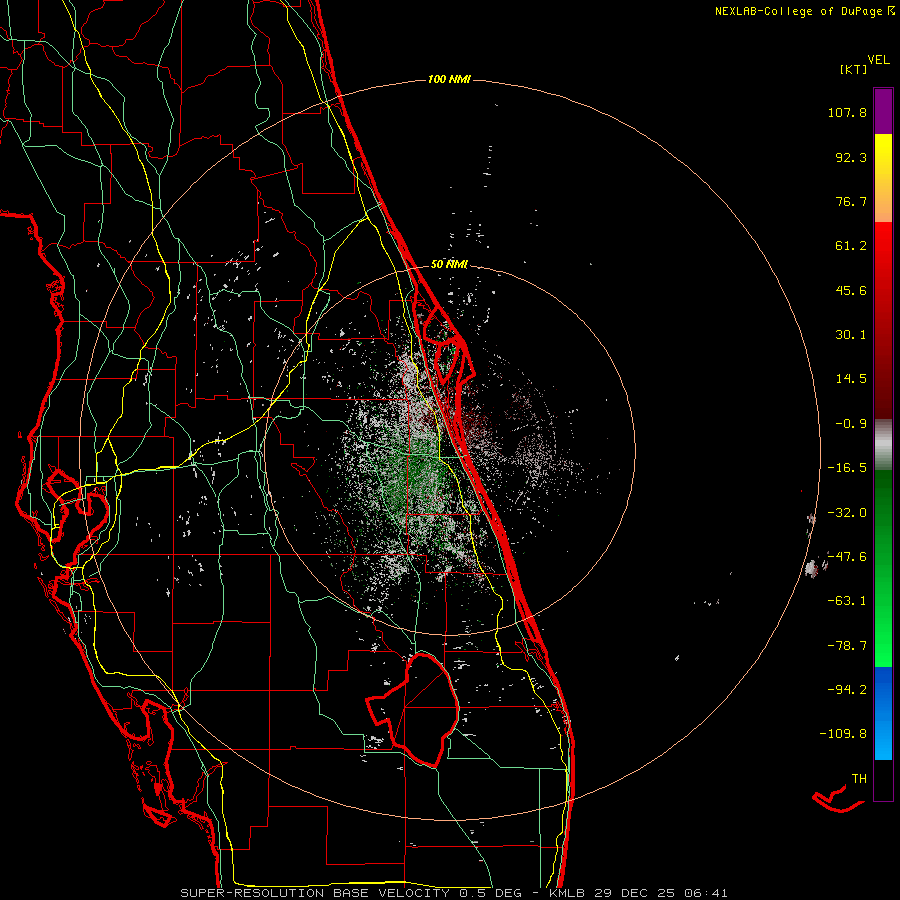The width and height of the screenshot is (900, 900).
Task: Select the -63.1 legend value
Action: 847,601
